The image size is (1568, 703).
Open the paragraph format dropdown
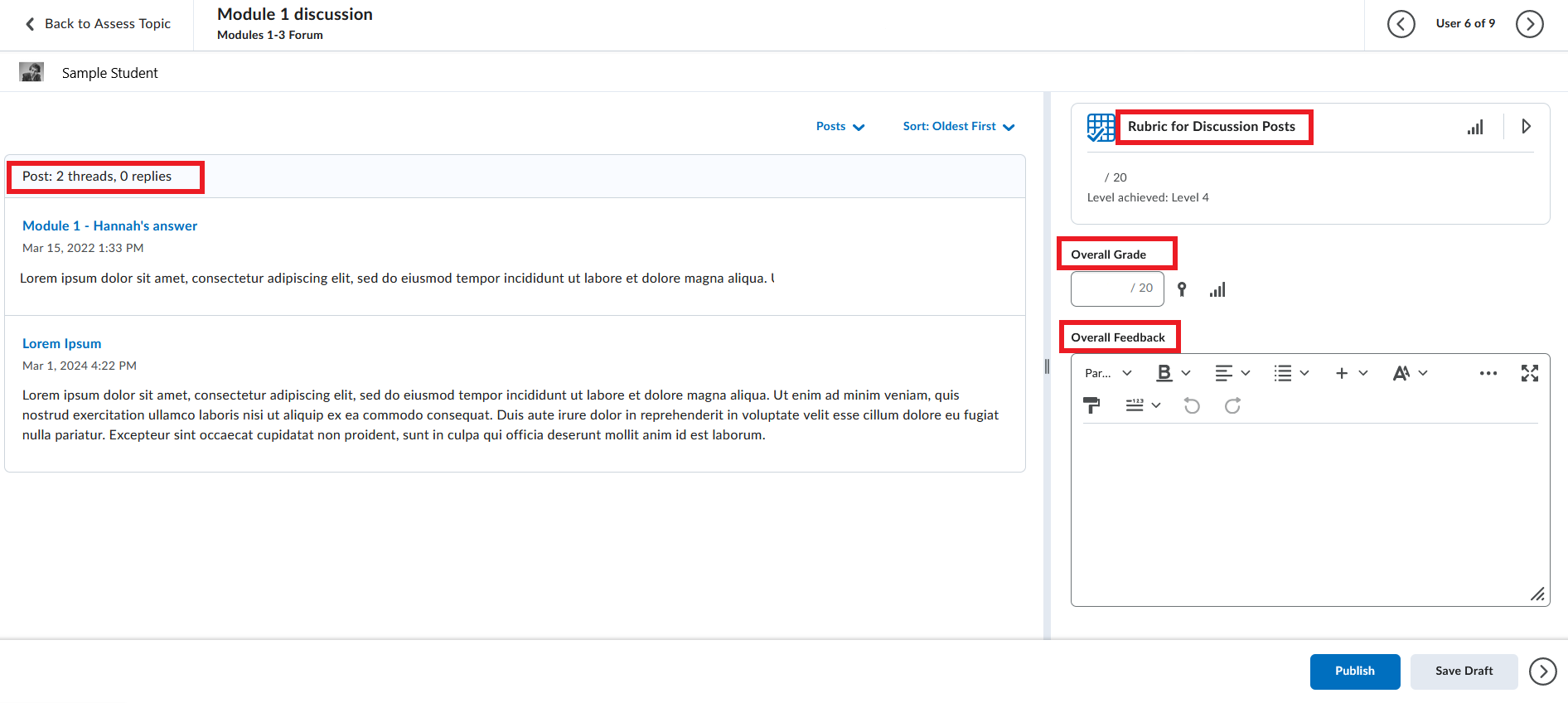(1108, 373)
